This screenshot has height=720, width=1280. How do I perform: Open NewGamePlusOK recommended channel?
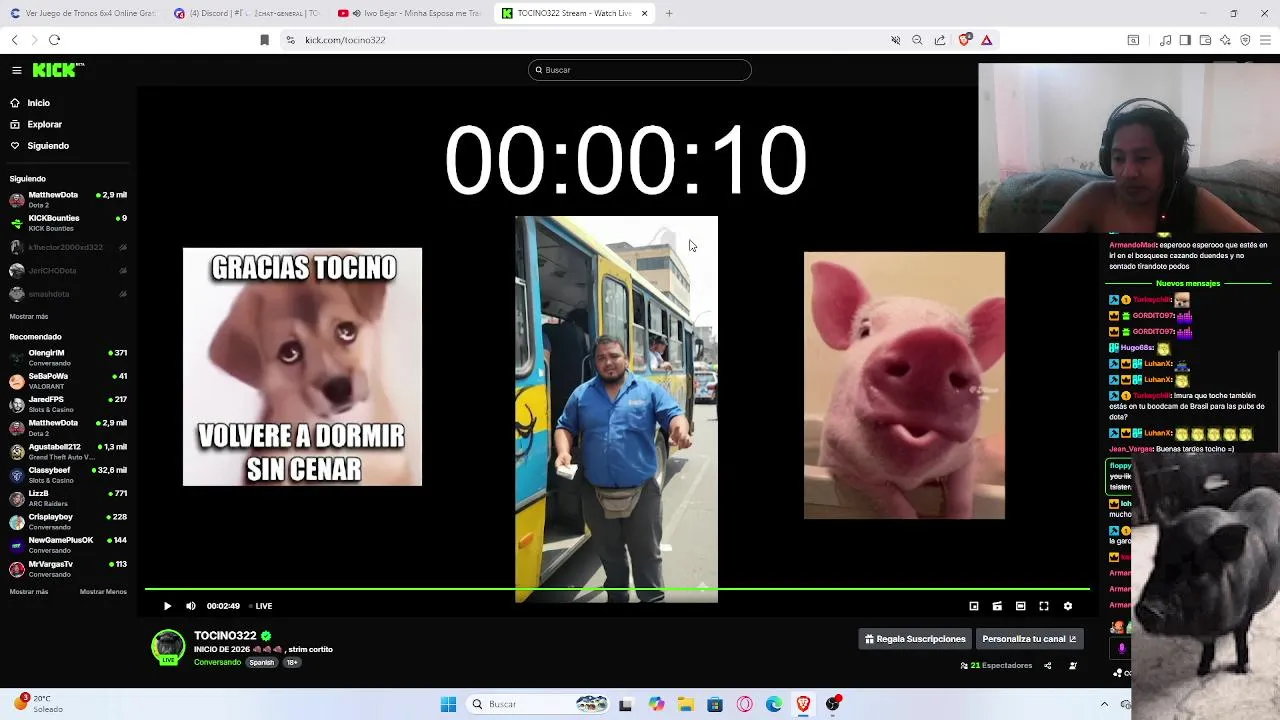[x=68, y=545]
